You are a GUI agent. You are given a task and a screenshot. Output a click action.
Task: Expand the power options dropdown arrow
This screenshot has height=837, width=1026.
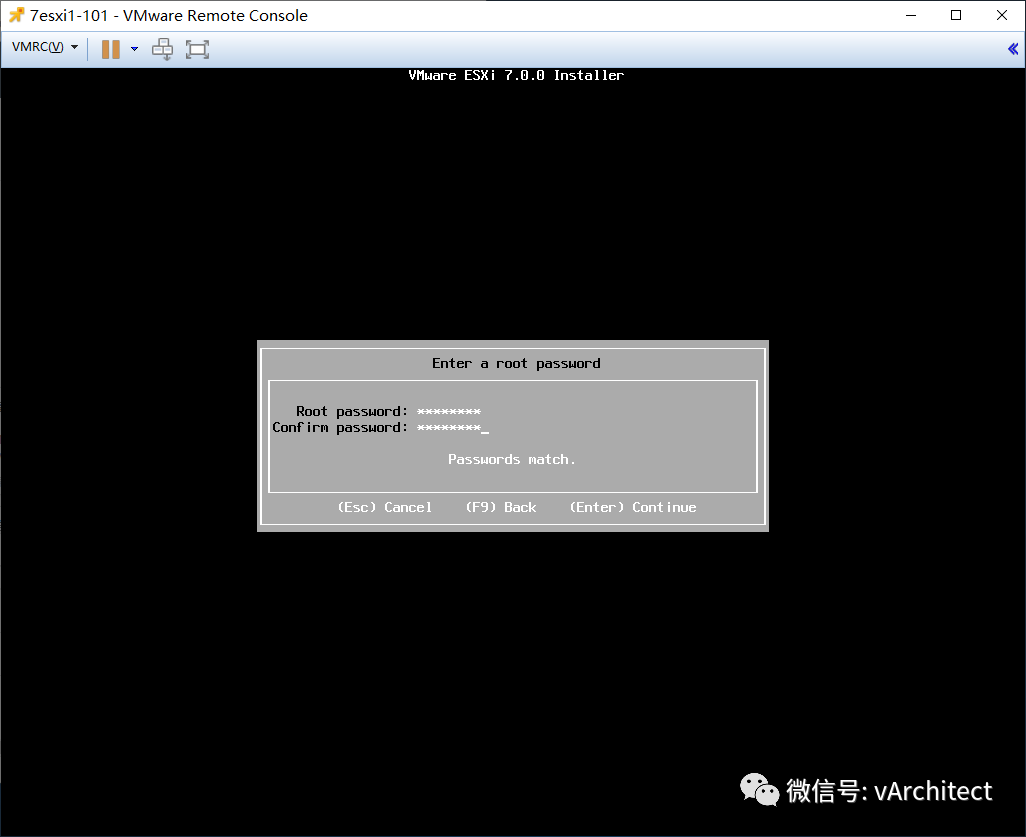tap(134, 49)
